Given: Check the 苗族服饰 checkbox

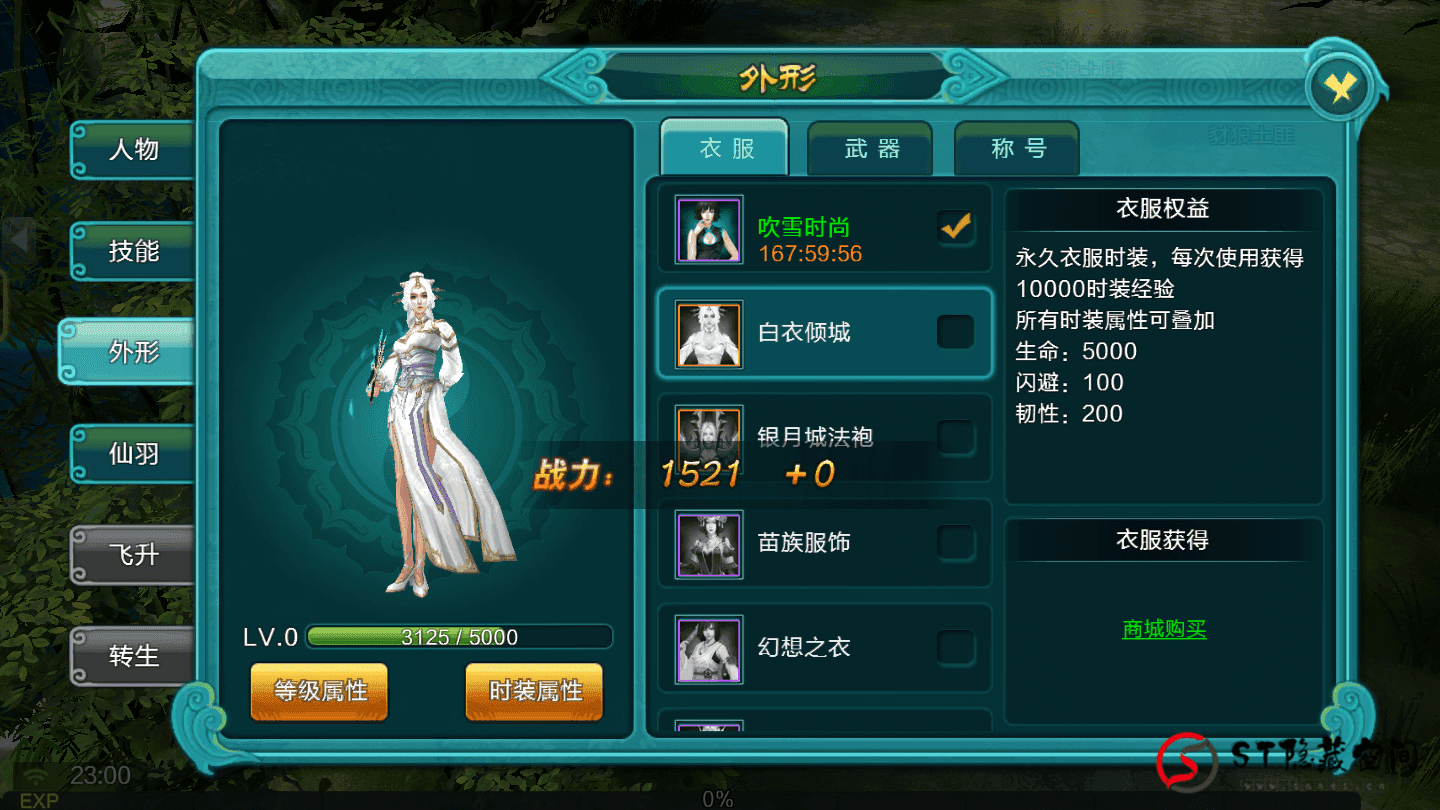Looking at the screenshot, I should pos(956,542).
